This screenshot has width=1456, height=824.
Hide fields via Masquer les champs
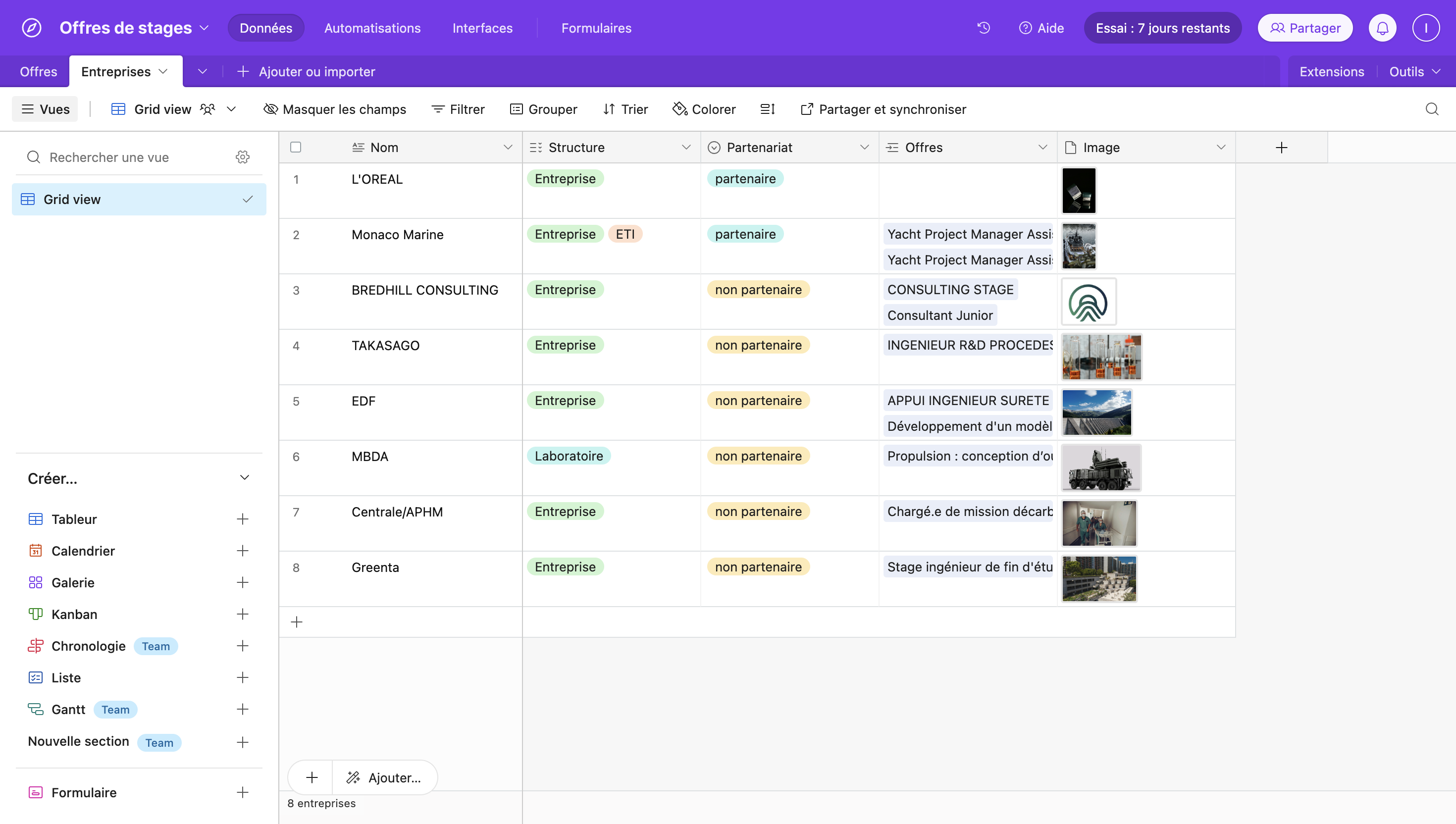pyautogui.click(x=335, y=109)
